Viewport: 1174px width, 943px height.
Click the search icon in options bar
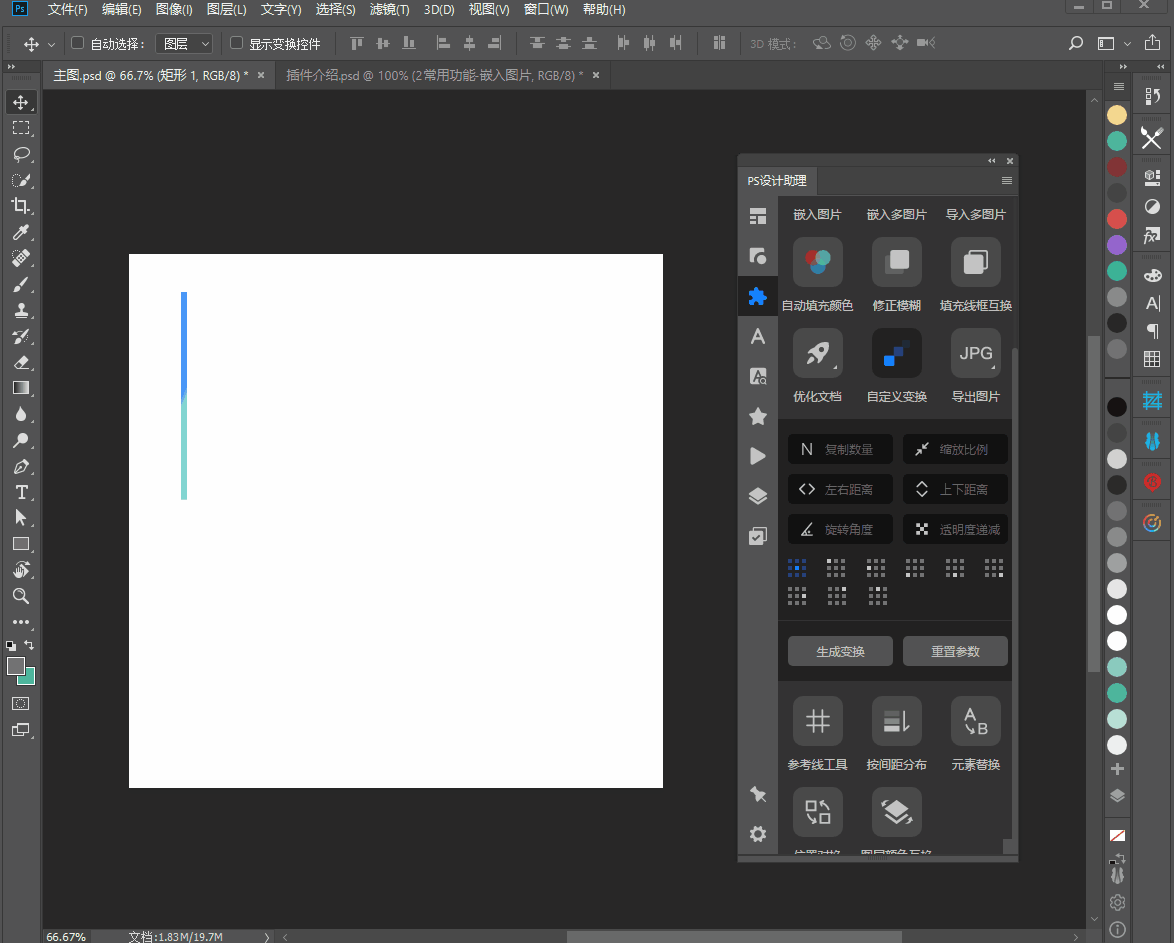coord(1076,43)
